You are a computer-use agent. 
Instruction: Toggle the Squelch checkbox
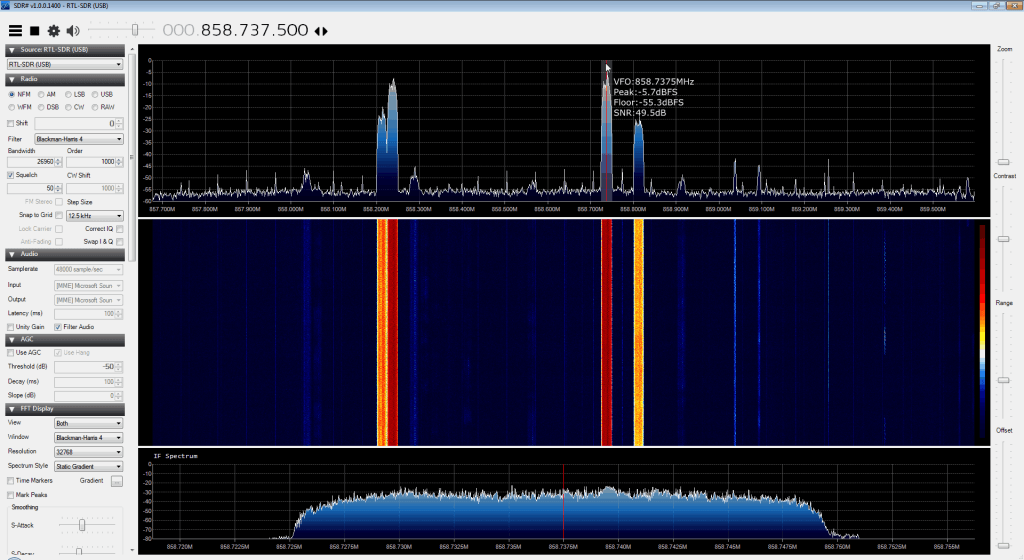10,175
